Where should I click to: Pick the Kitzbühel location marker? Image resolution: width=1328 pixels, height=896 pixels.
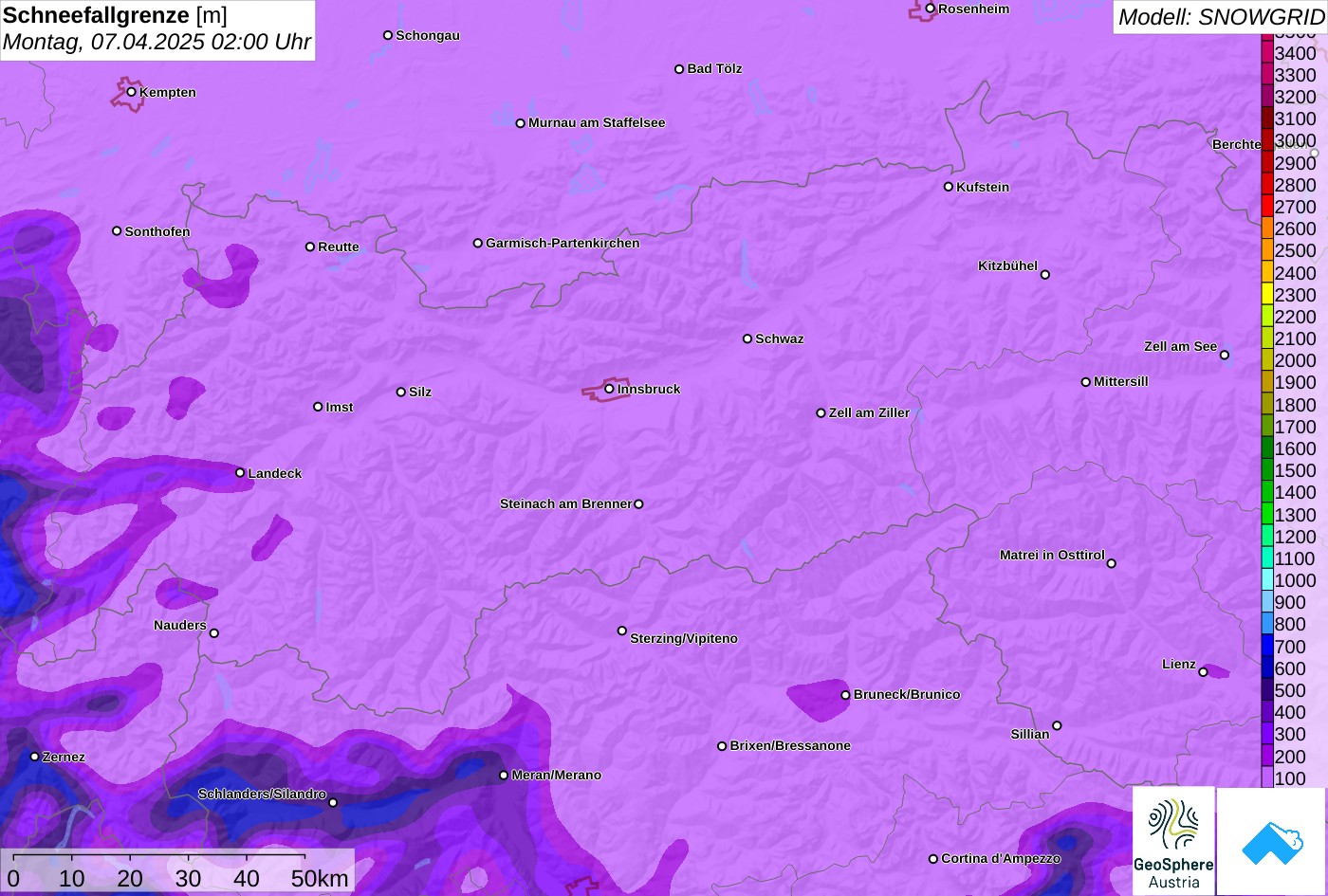pyautogui.click(x=1045, y=275)
